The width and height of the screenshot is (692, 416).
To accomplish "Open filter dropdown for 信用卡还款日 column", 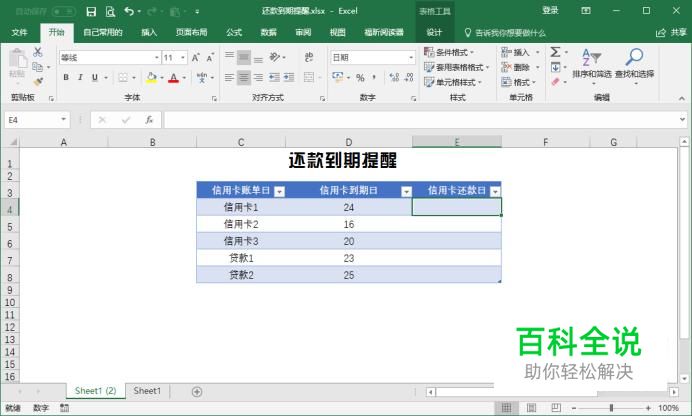I will click(495, 191).
